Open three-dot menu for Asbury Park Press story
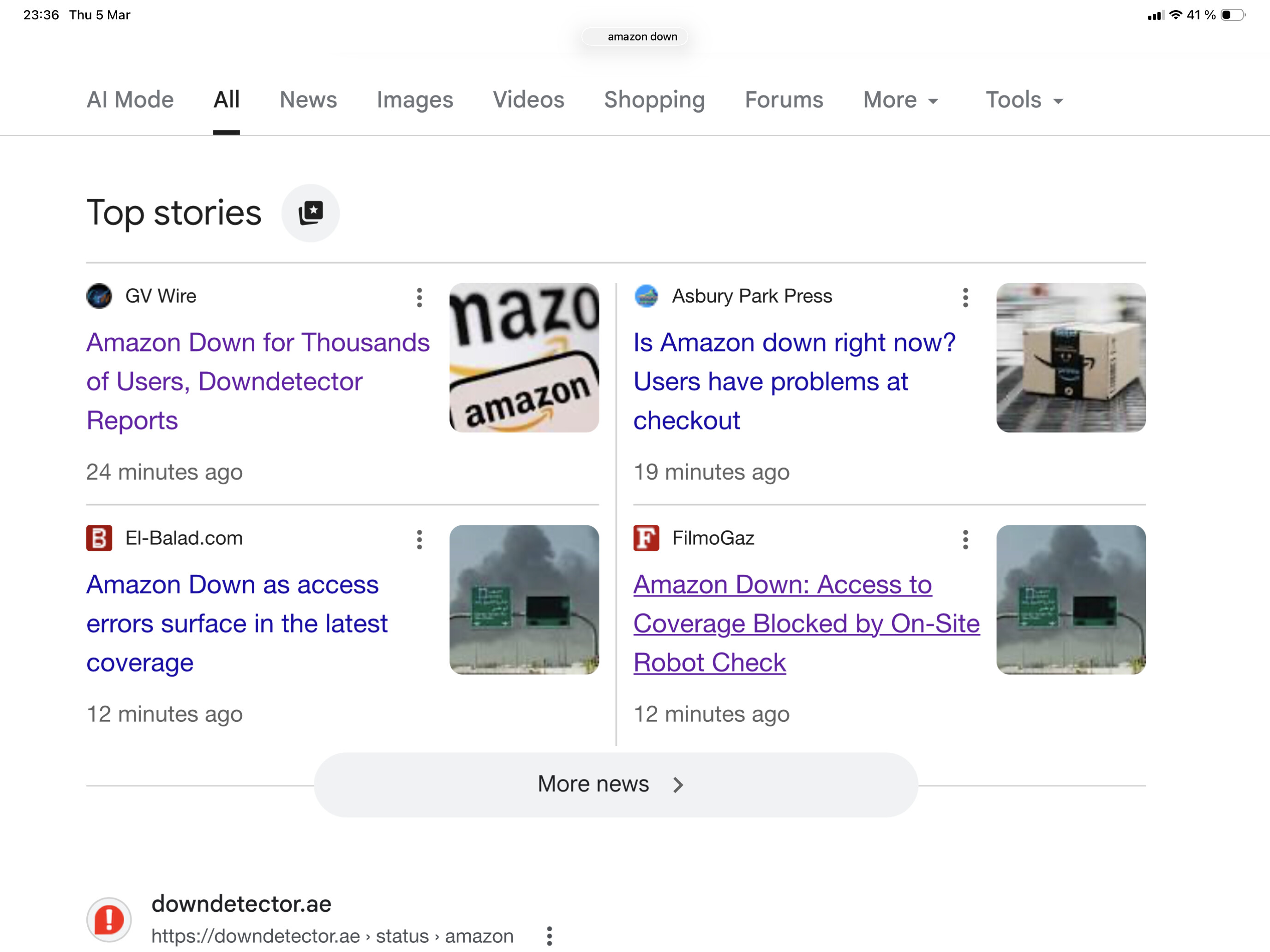 (x=965, y=297)
